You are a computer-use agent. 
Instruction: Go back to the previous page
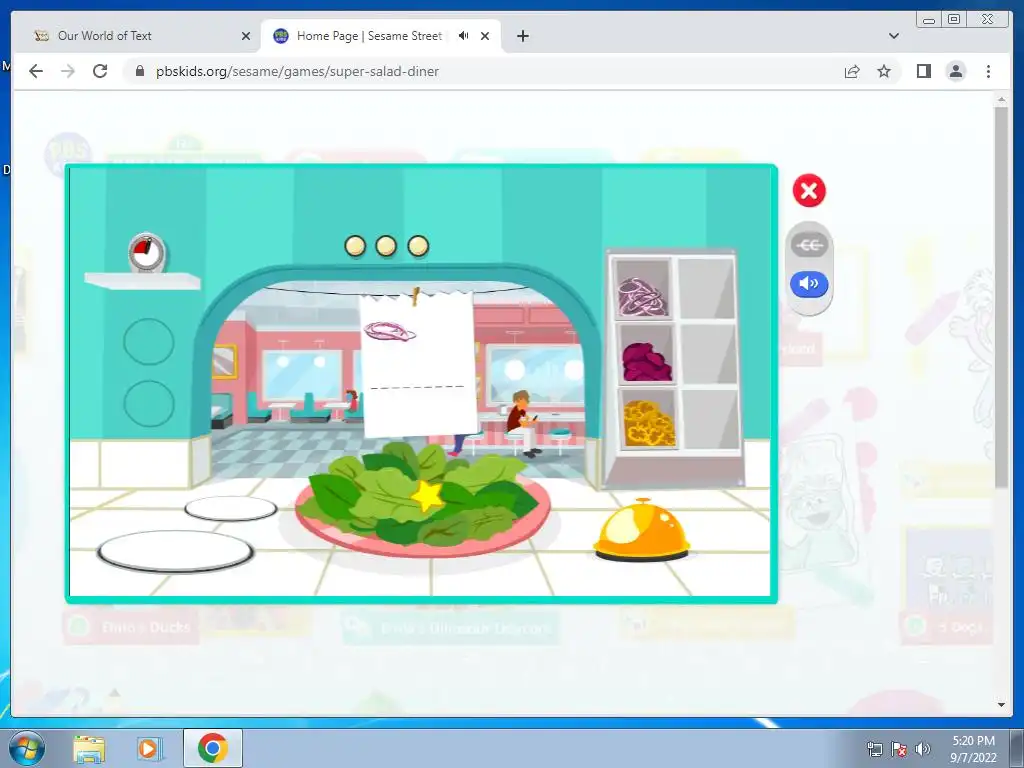pos(36,71)
